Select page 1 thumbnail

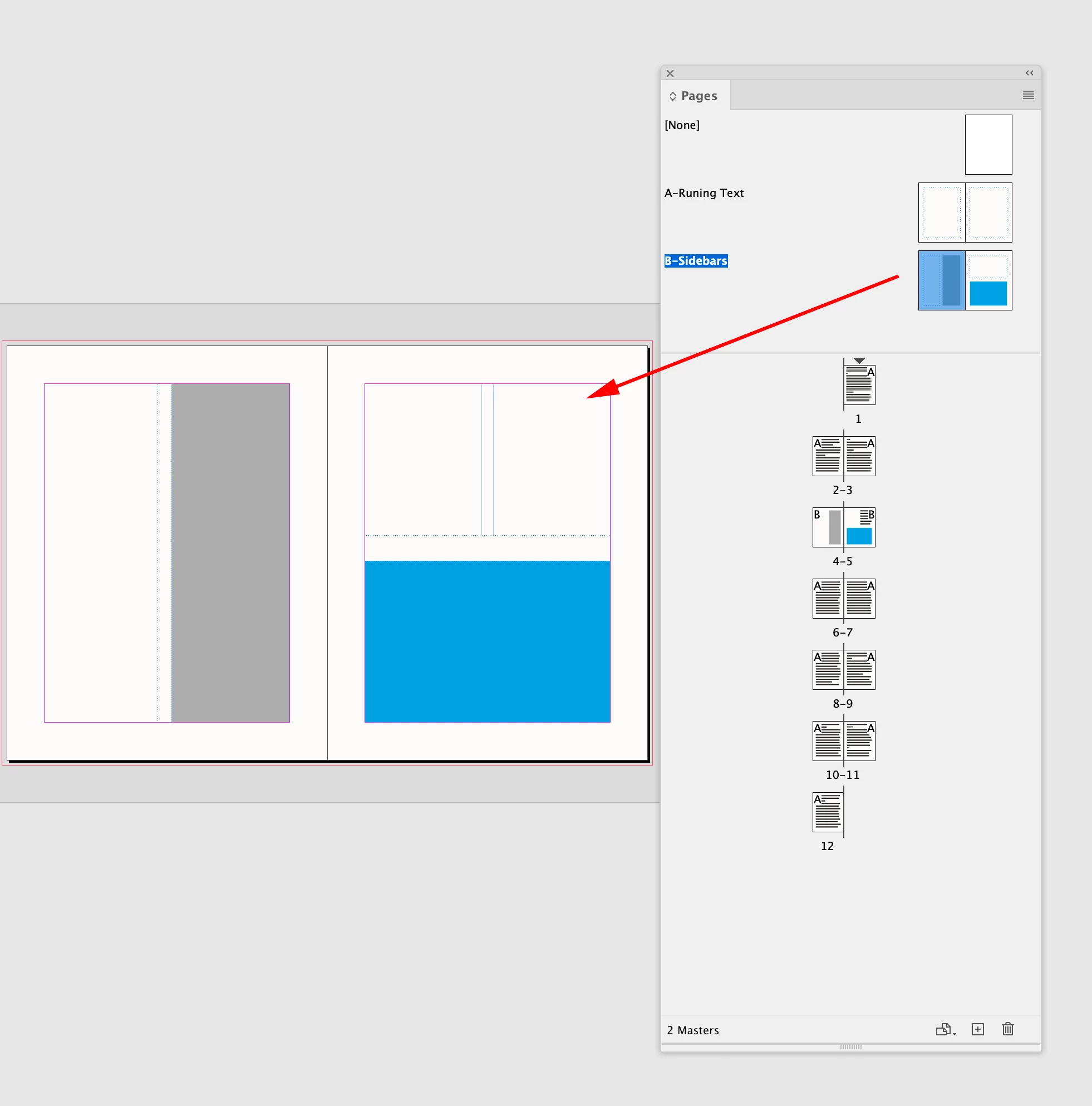click(859, 386)
